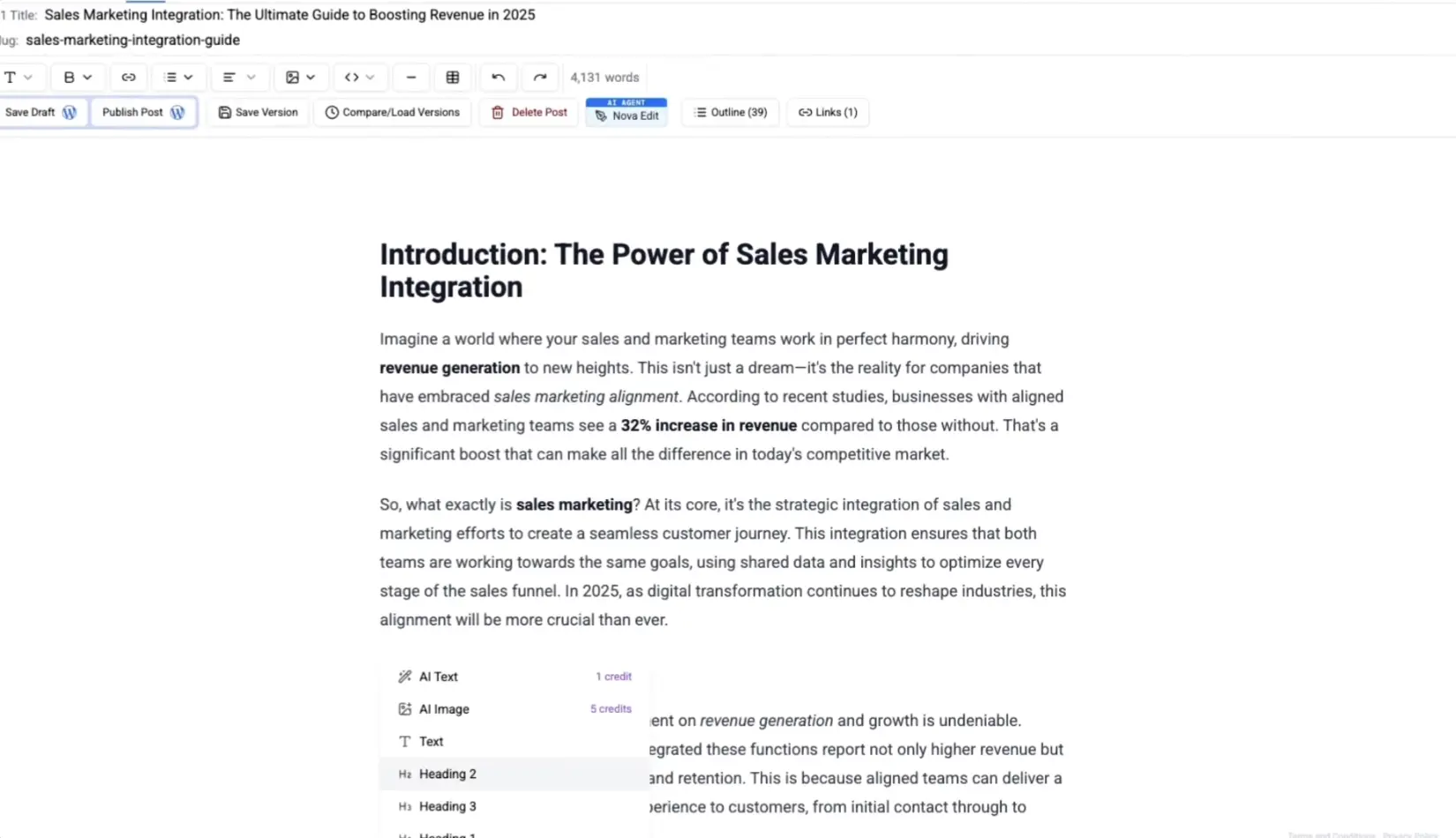The width and height of the screenshot is (1456, 838).
Task: Choose AI Text from block menu
Action: (515, 677)
